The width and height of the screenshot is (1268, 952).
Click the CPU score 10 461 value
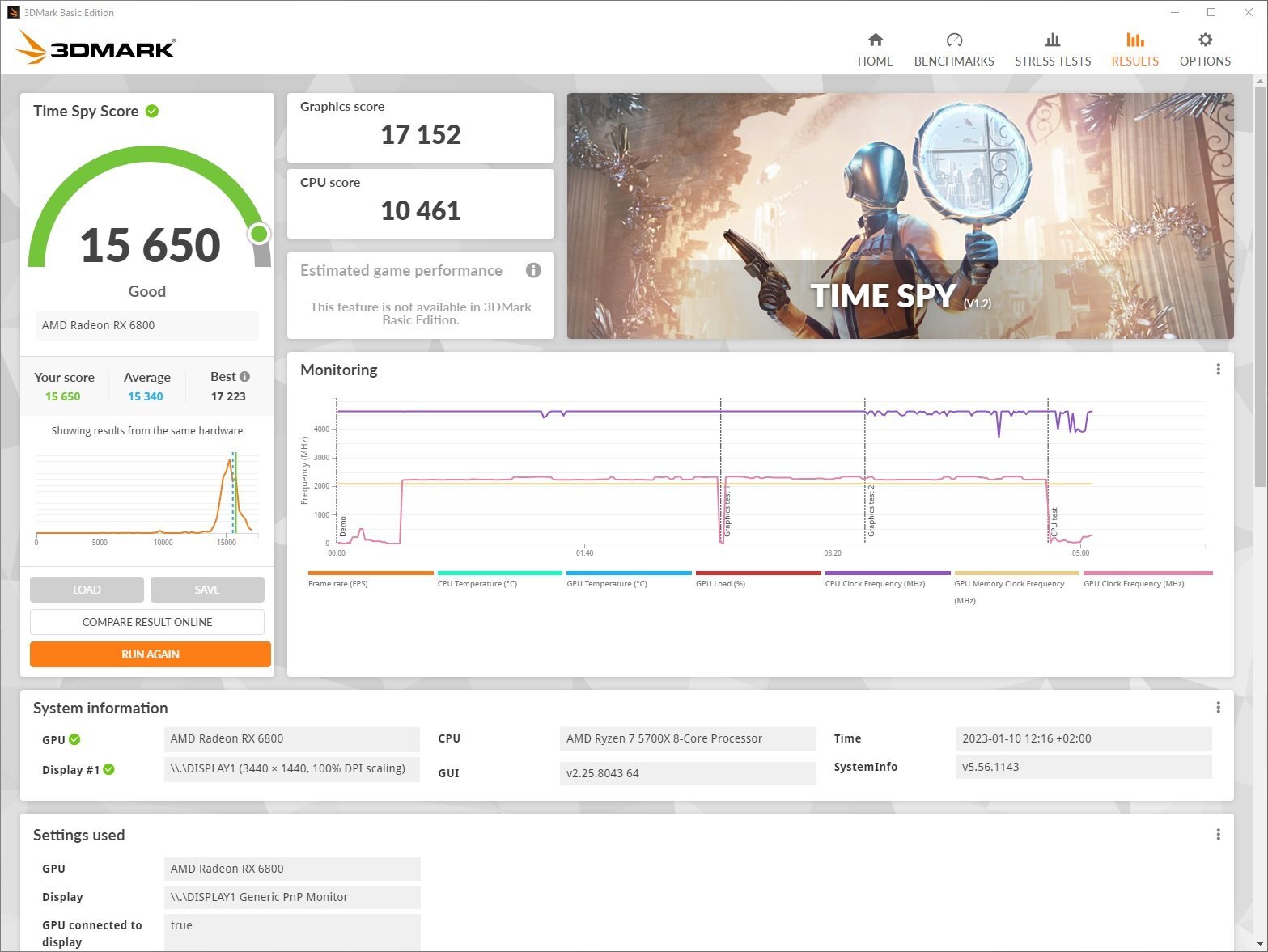421,210
